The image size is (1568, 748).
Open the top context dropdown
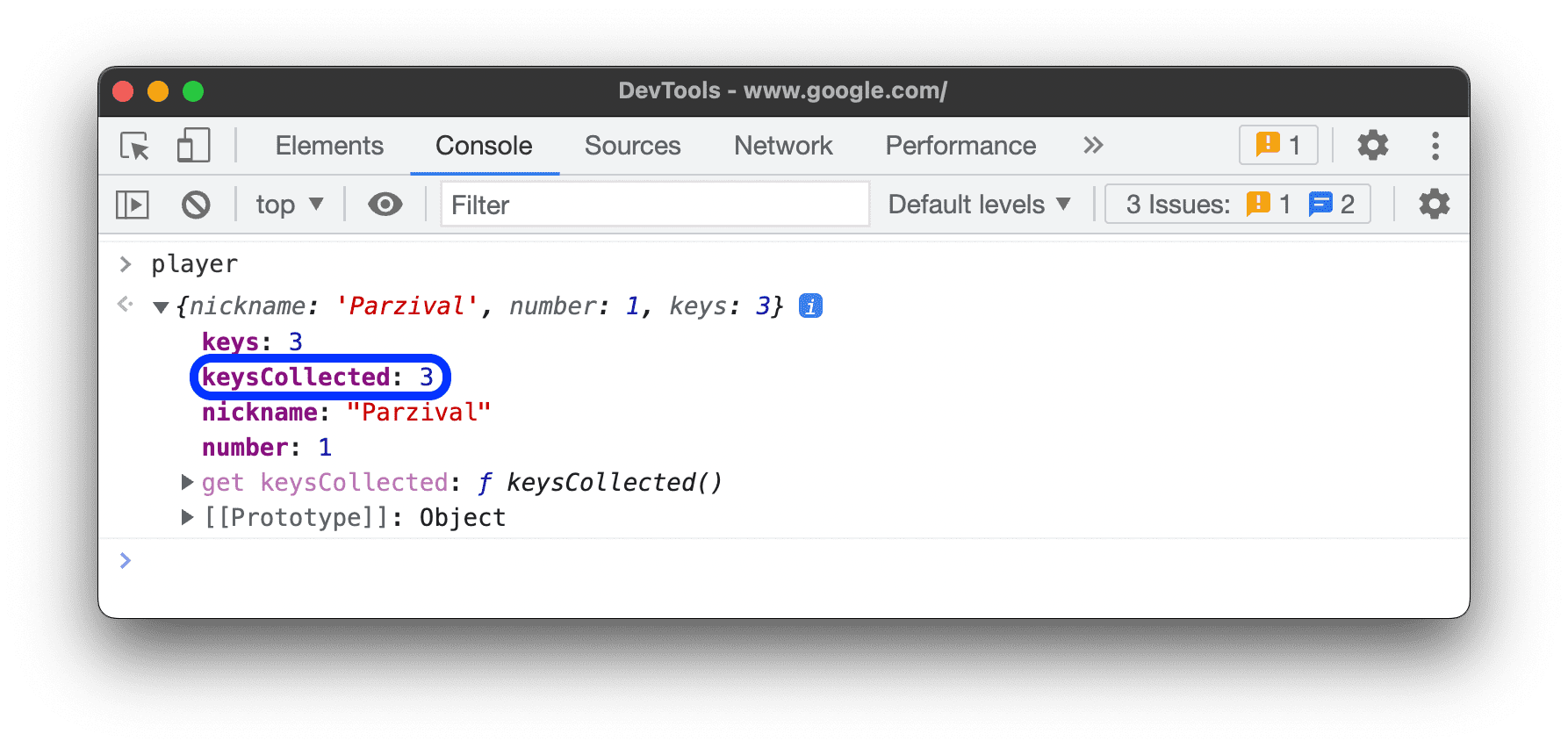click(x=289, y=205)
